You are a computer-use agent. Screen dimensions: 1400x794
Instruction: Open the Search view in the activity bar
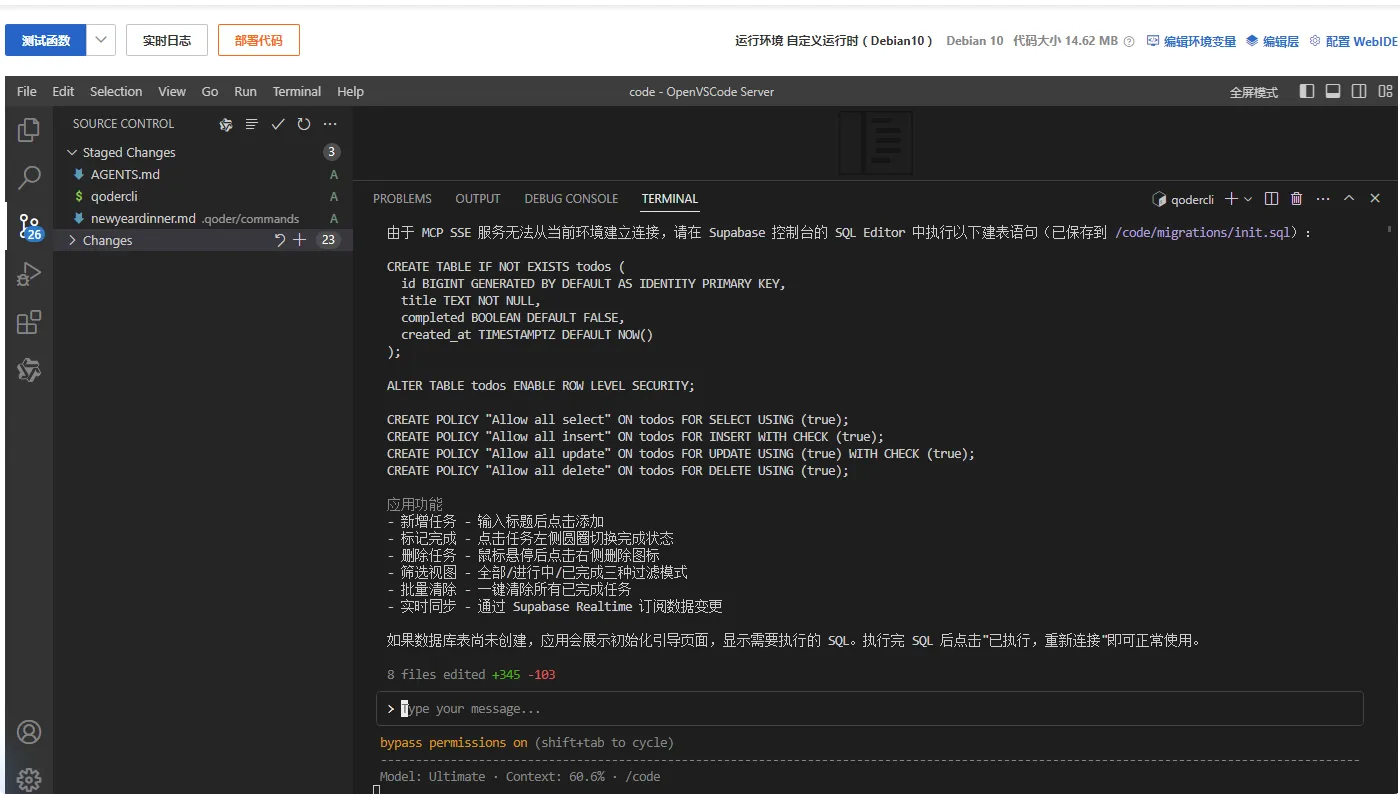[28, 176]
